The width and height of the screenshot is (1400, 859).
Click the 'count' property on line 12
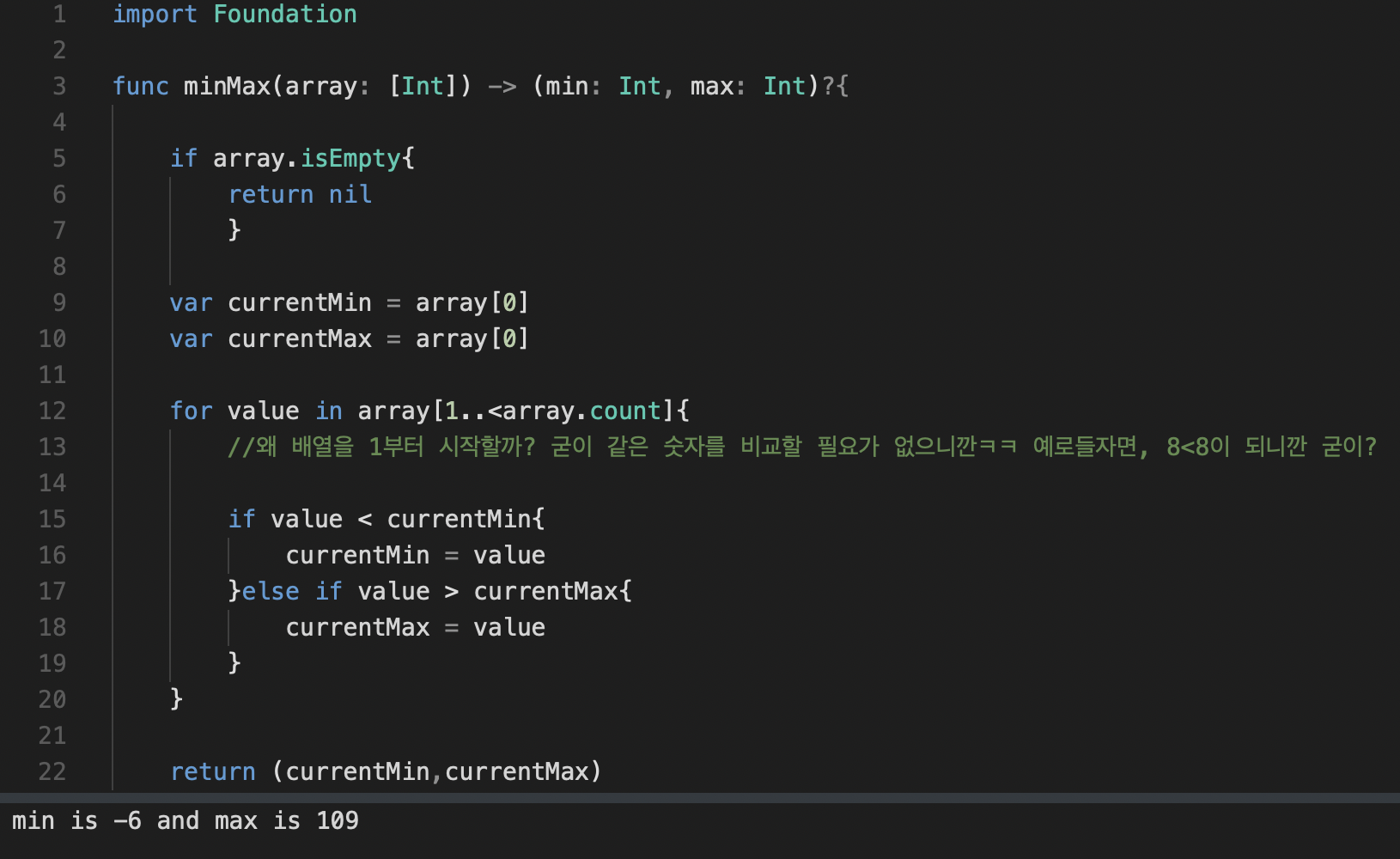coord(625,411)
